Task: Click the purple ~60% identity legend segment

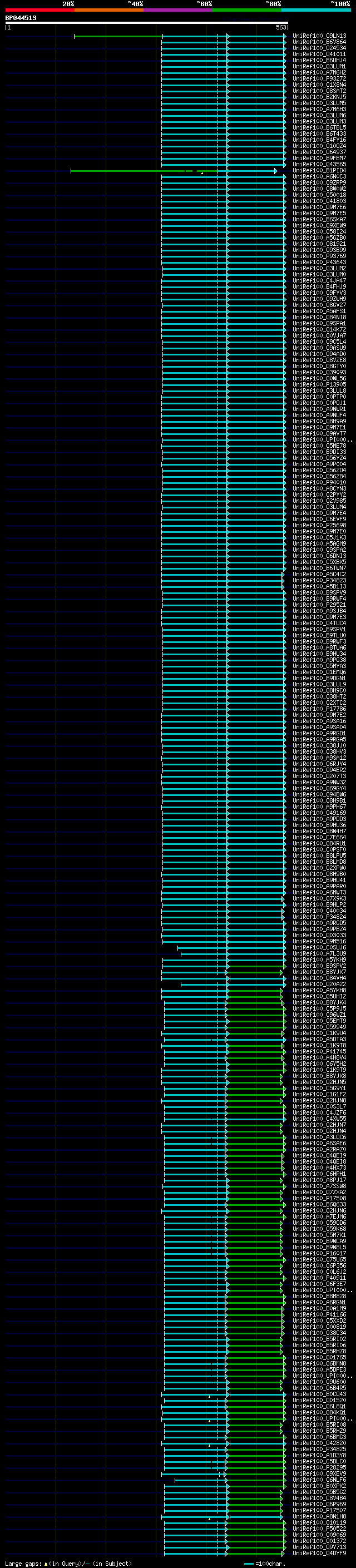Action: click(177, 10)
